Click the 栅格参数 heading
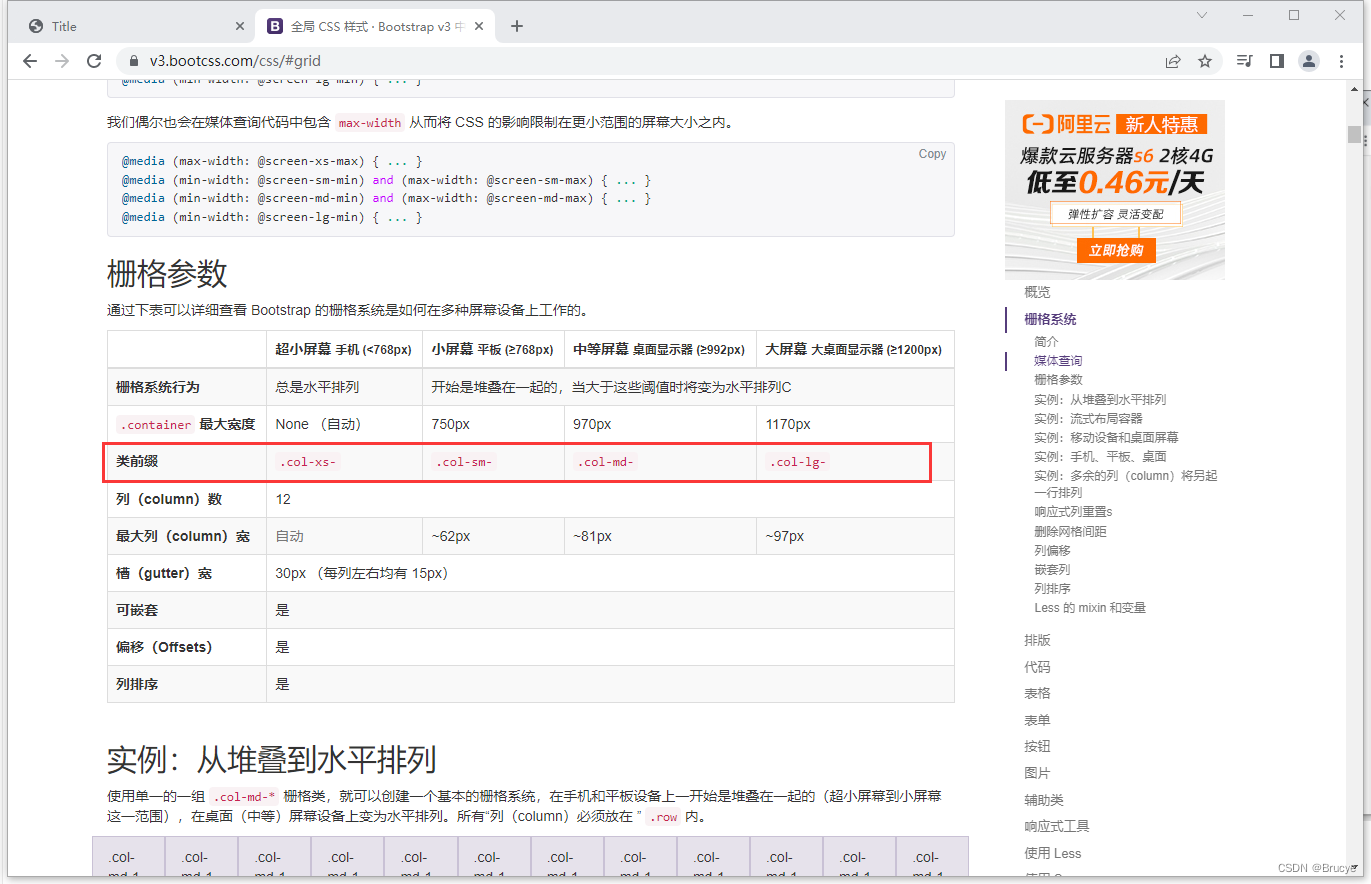 point(167,273)
